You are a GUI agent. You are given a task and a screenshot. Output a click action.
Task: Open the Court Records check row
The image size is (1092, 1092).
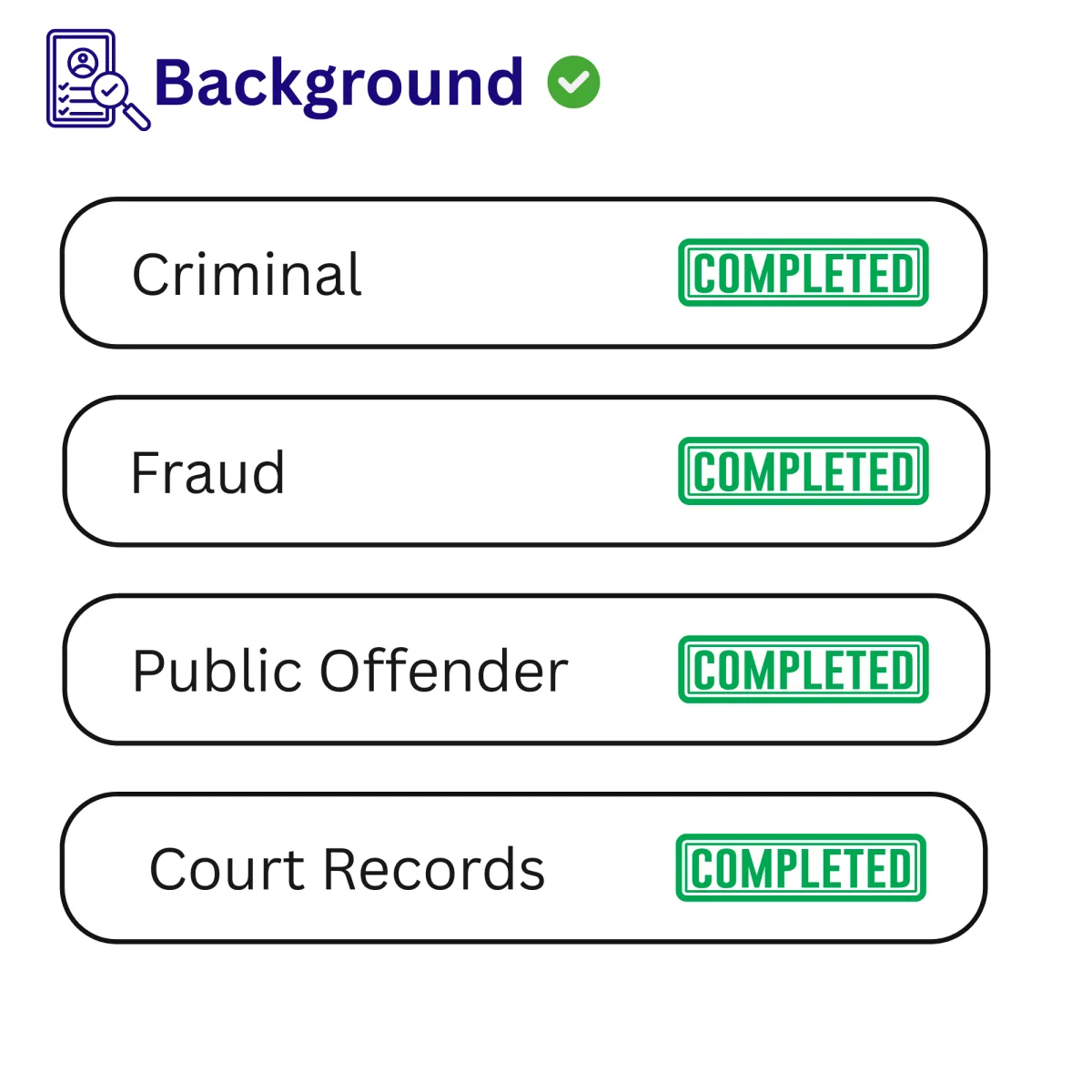tap(524, 868)
